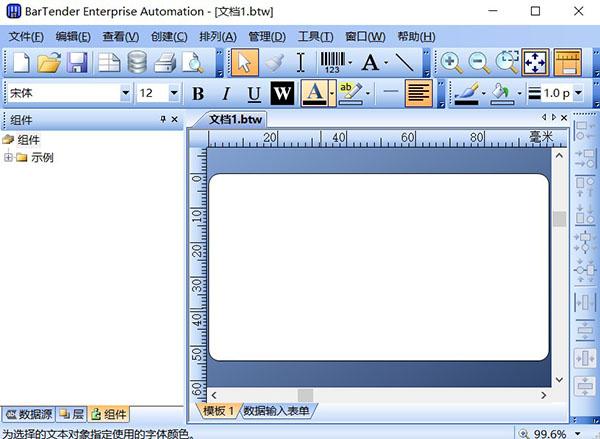Open print preview magnifier page icon
This screenshot has width=600, height=439.
[x=192, y=62]
